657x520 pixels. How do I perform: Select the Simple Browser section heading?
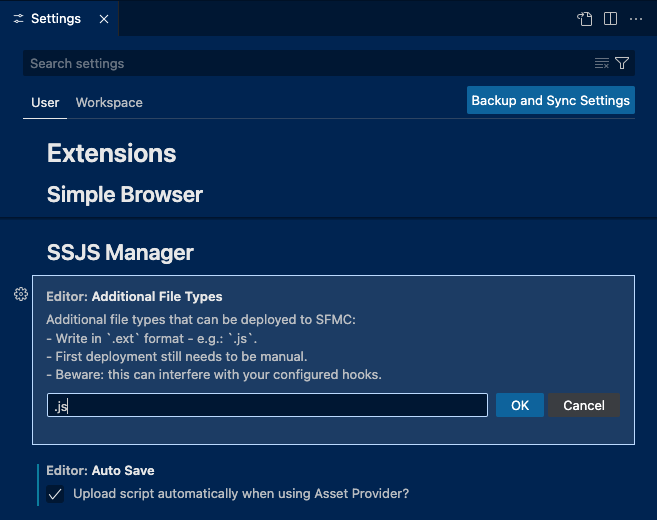click(125, 195)
